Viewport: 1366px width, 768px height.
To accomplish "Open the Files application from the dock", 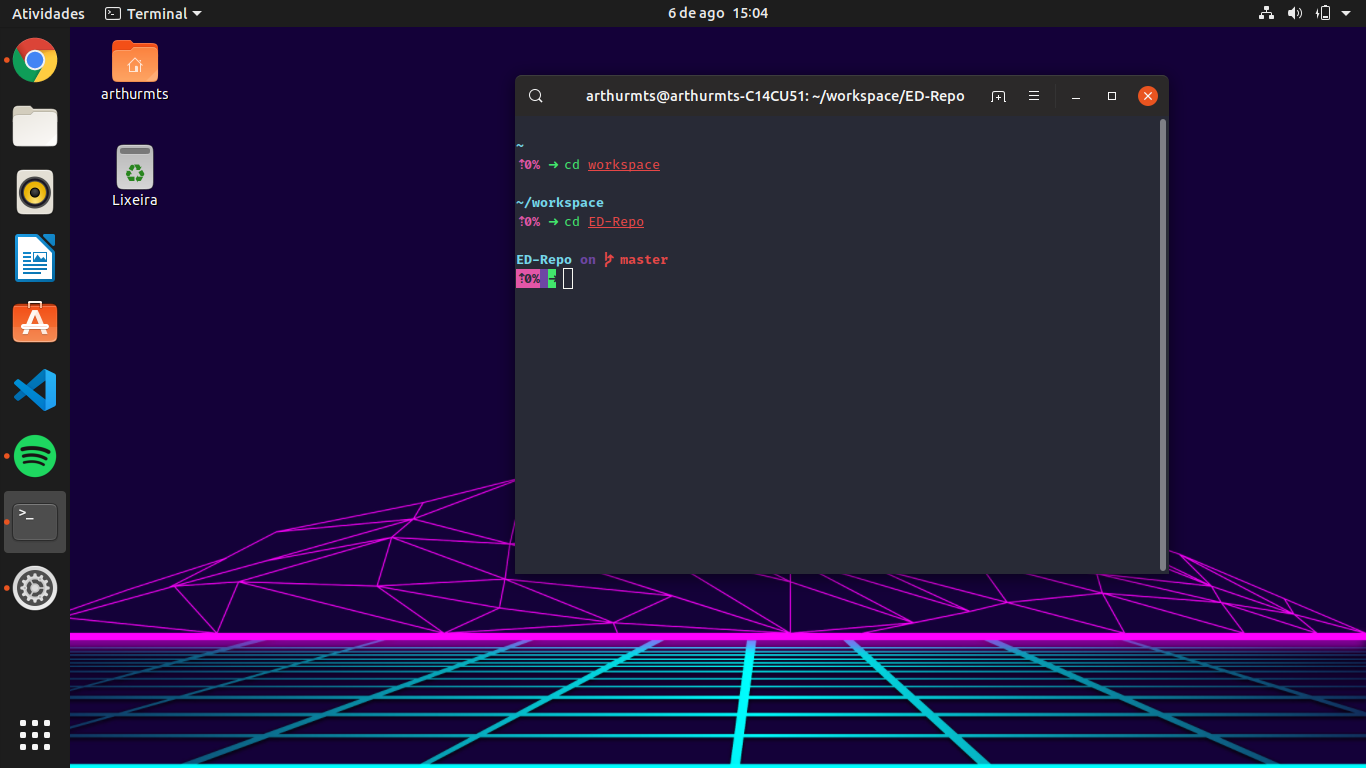I will [x=34, y=126].
